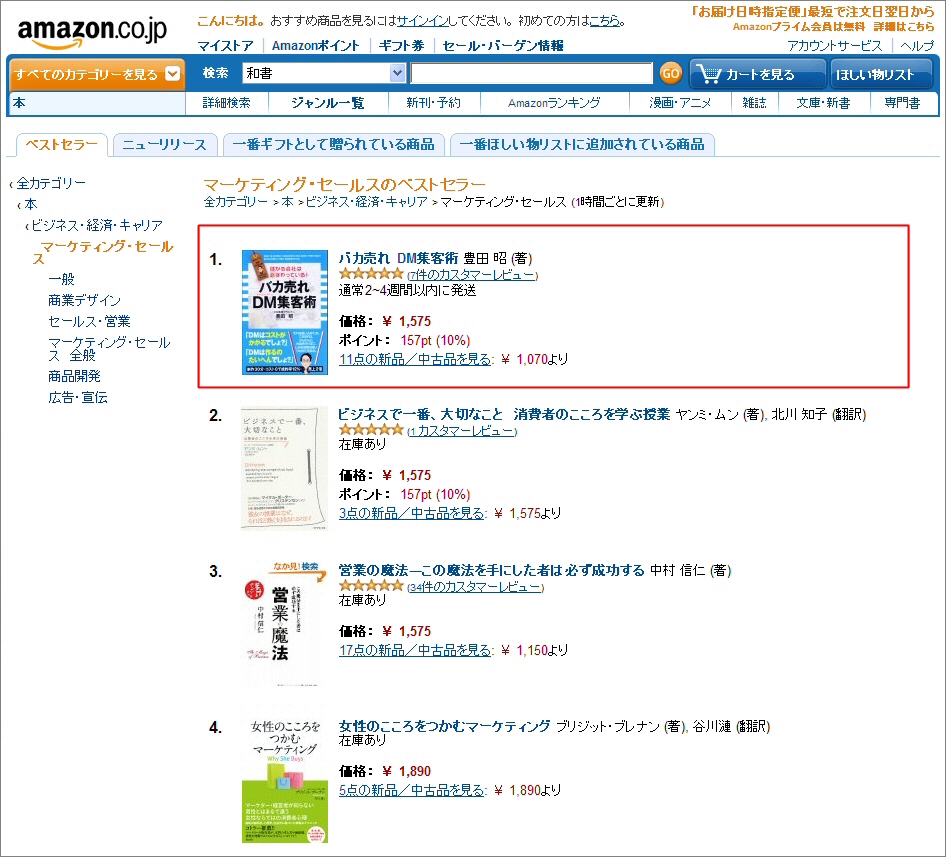Viewport: 946px width, 857px height.
Task: Click the shopping cart icon
Action: point(708,74)
